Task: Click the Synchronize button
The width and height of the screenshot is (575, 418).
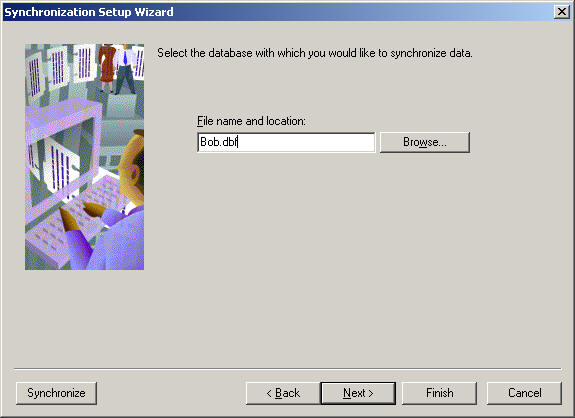Action: pyautogui.click(x=56, y=393)
